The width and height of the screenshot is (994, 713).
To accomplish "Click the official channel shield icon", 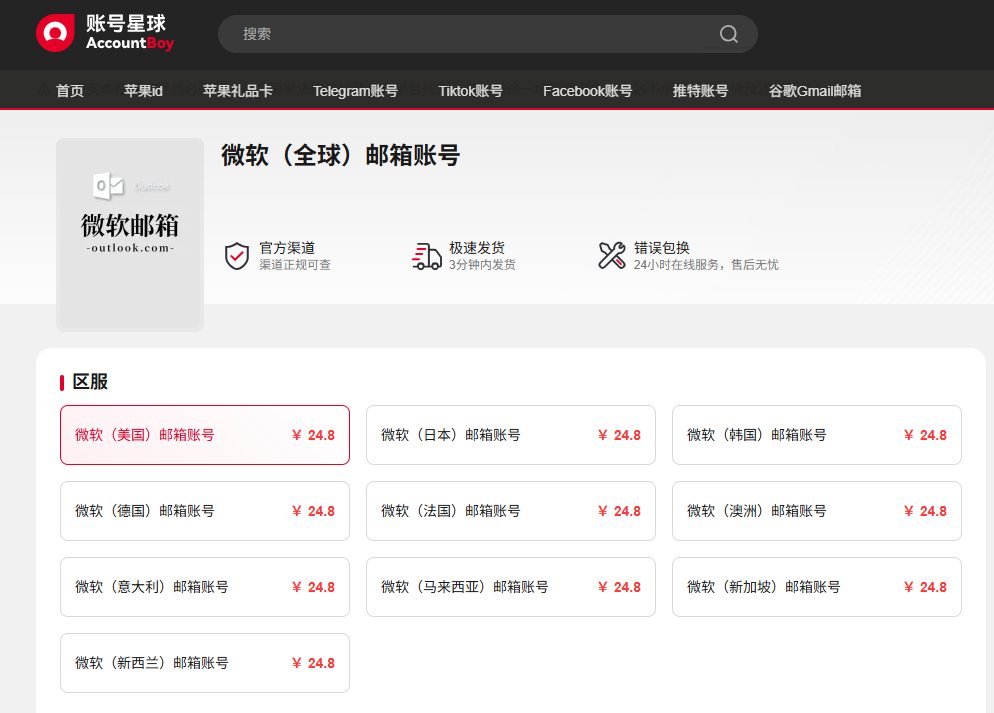I will [236, 256].
